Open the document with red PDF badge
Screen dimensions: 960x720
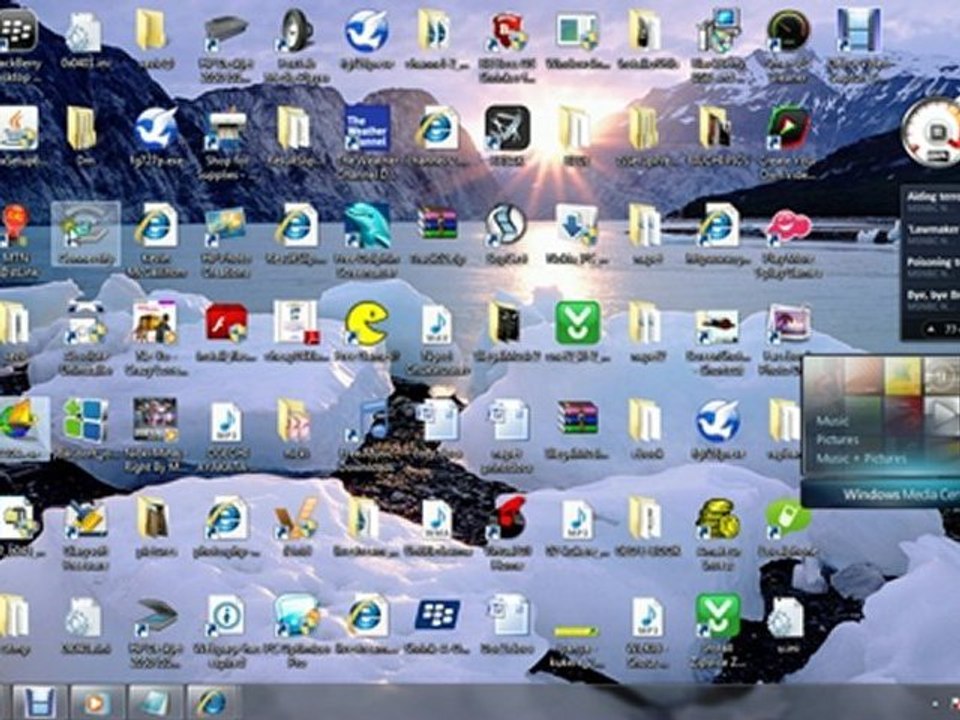point(296,323)
